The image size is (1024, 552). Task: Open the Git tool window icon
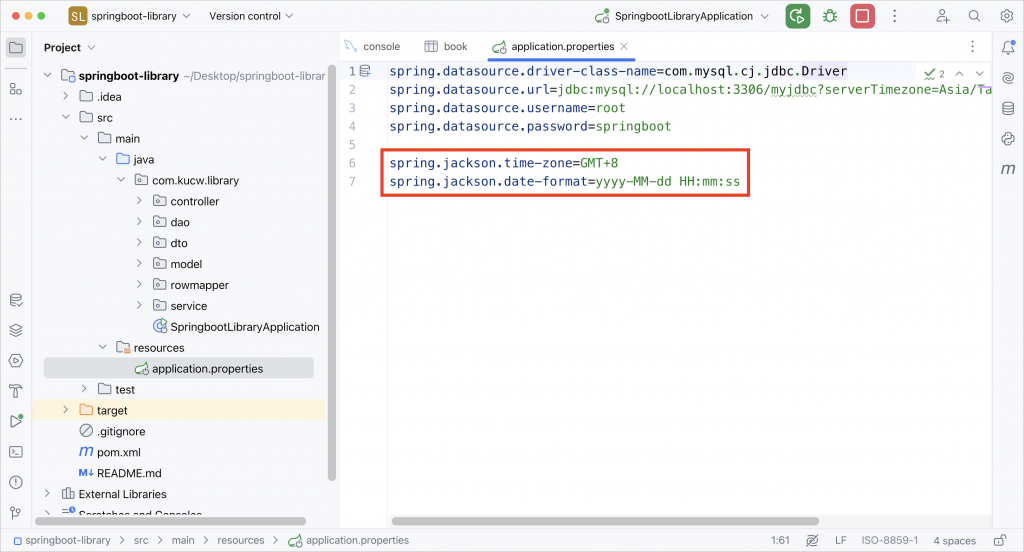[16, 513]
